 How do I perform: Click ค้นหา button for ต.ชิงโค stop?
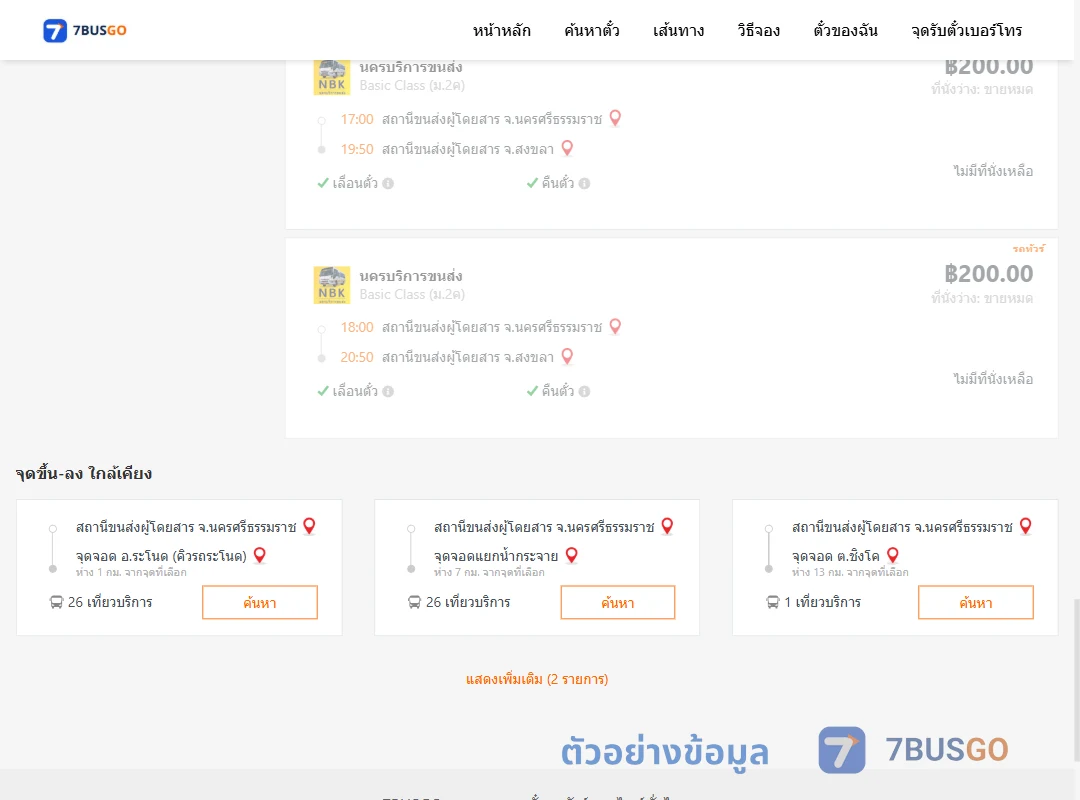click(x=976, y=602)
